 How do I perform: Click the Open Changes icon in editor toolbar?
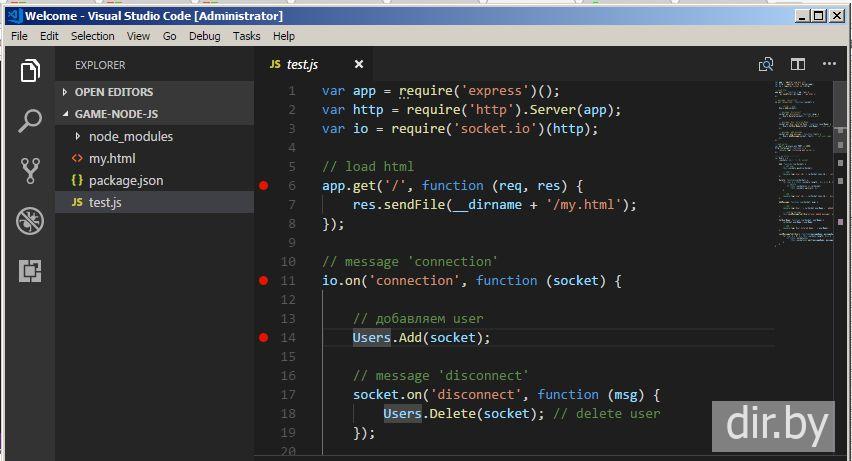click(x=766, y=64)
